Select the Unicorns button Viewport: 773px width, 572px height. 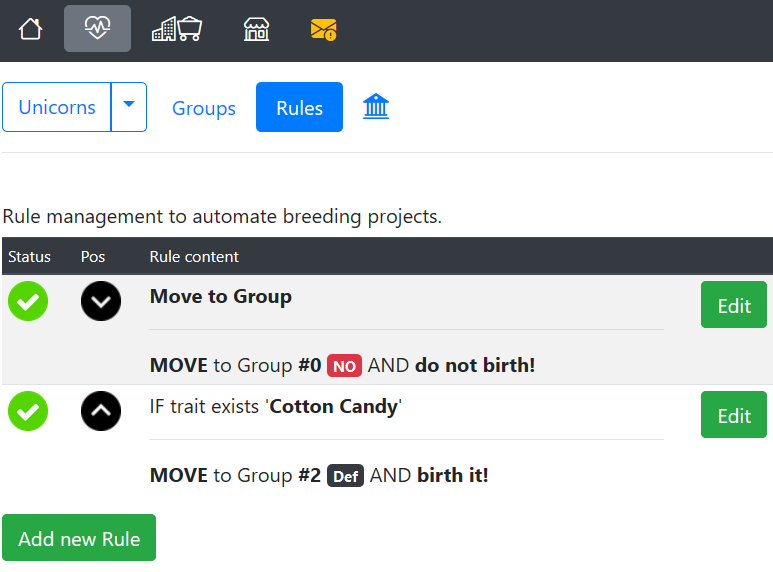(x=57, y=107)
